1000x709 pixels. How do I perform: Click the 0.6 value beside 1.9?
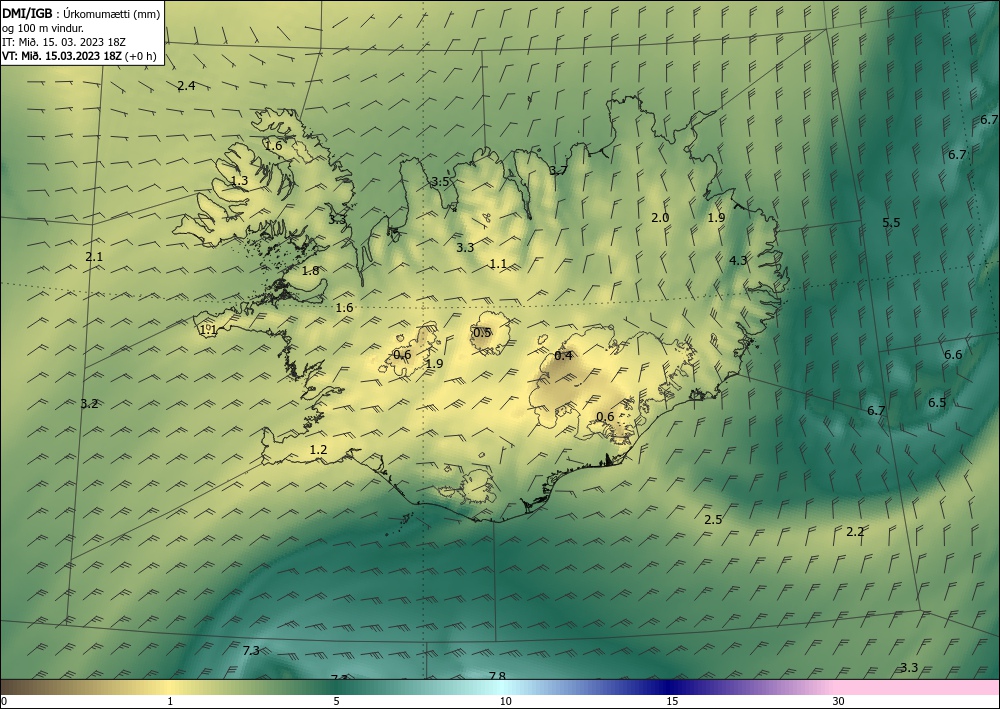[402, 354]
